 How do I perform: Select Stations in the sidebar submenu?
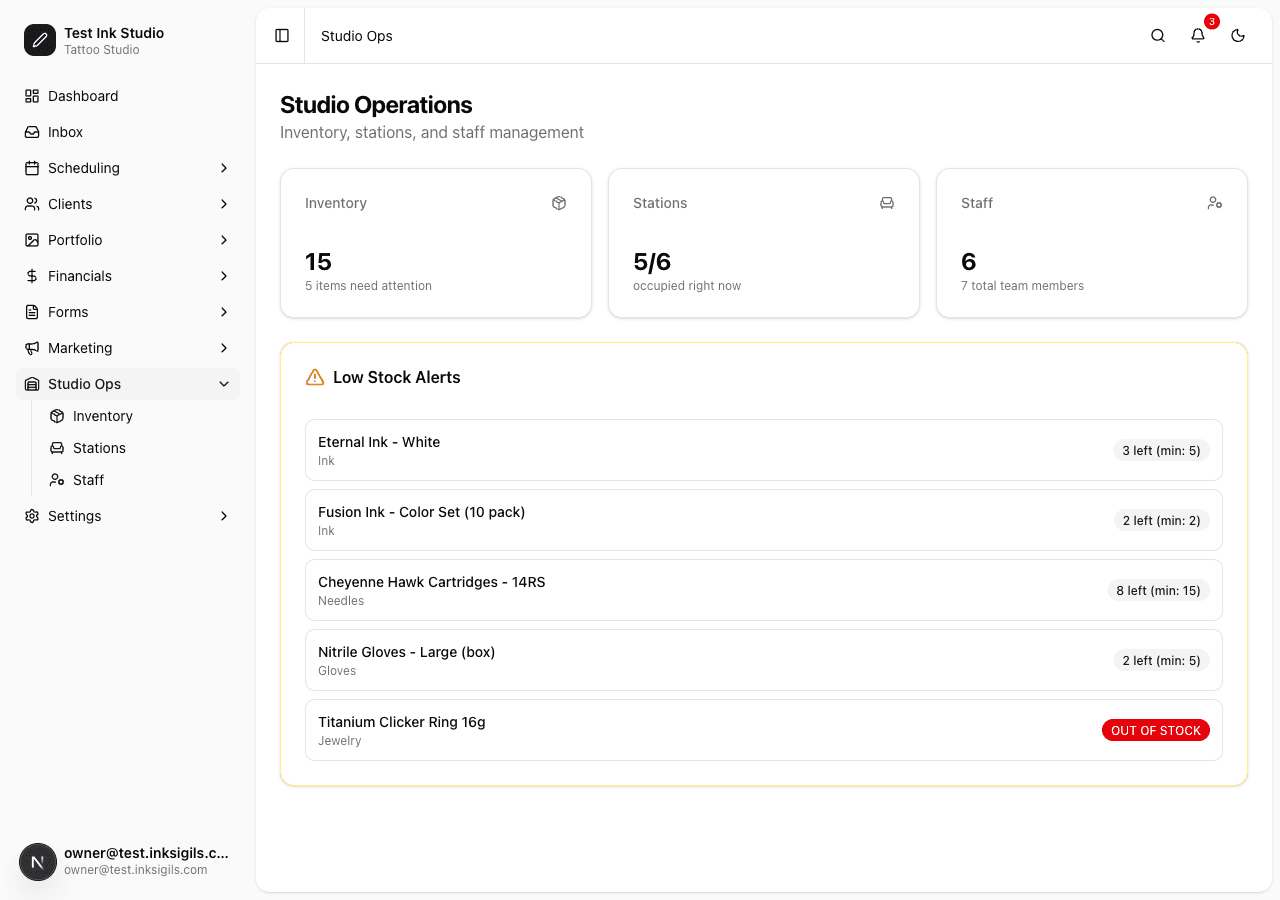click(99, 447)
